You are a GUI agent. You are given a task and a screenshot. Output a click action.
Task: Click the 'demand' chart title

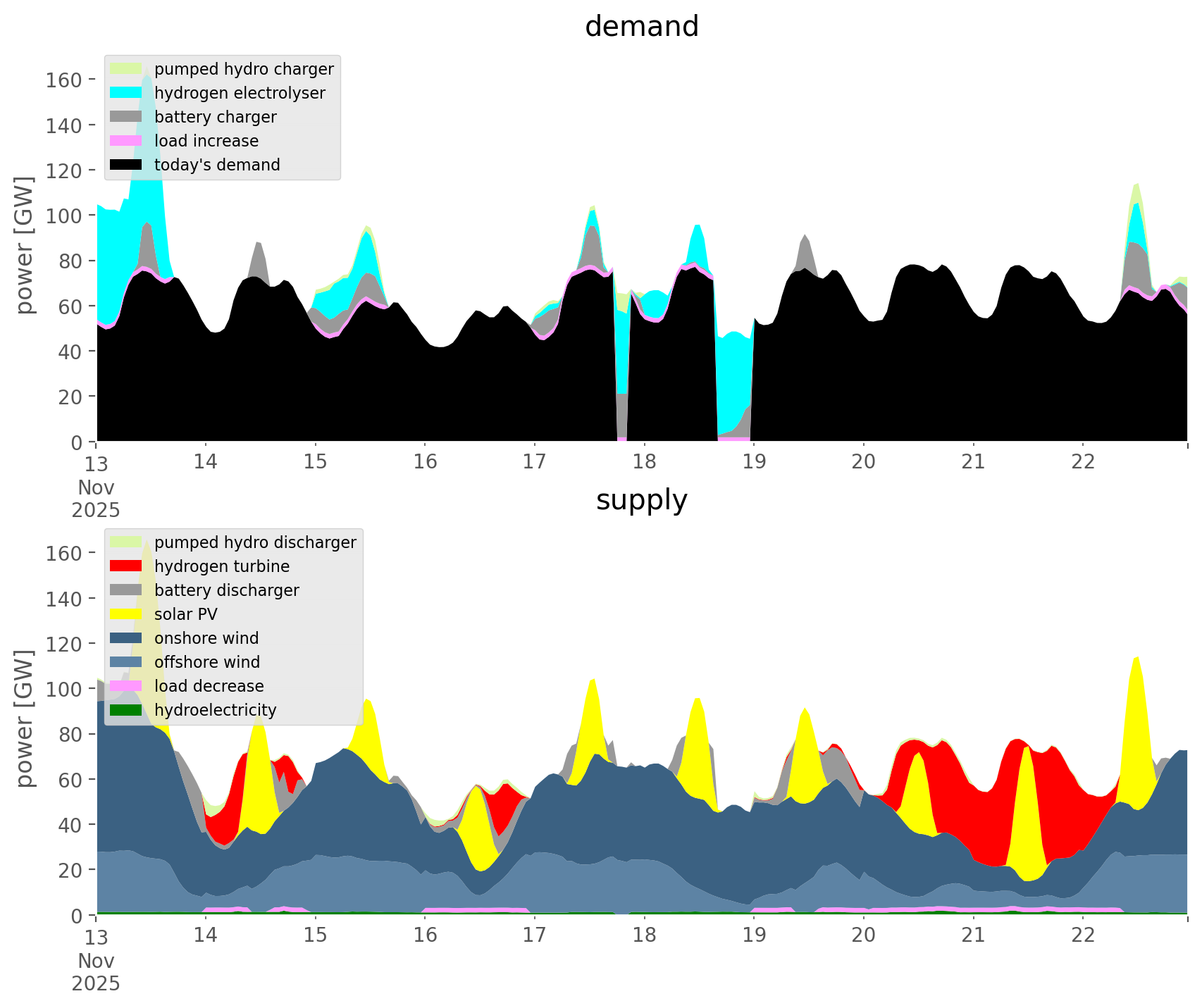(x=641, y=27)
